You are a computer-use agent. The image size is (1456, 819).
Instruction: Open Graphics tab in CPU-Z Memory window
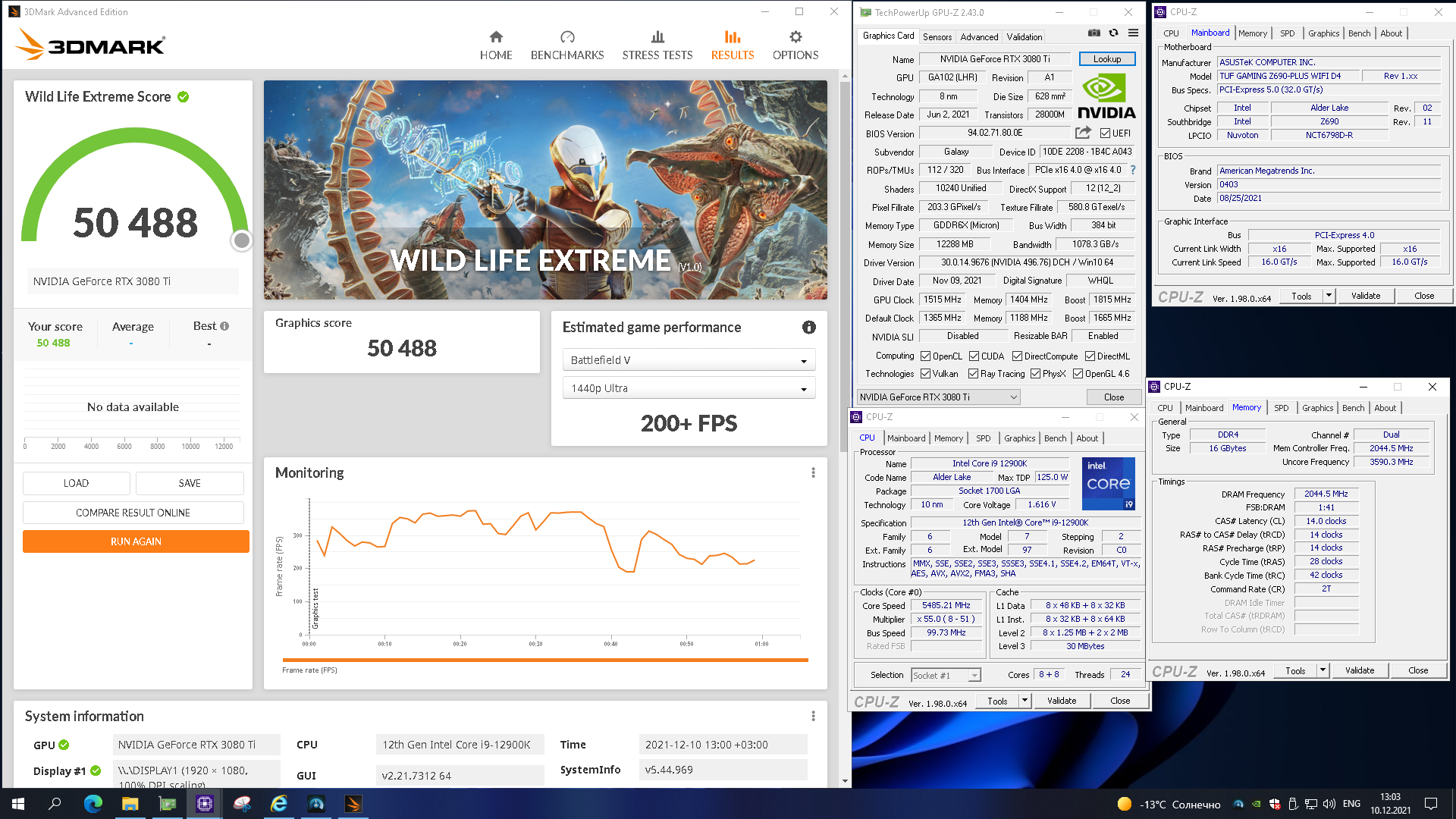coord(1317,408)
